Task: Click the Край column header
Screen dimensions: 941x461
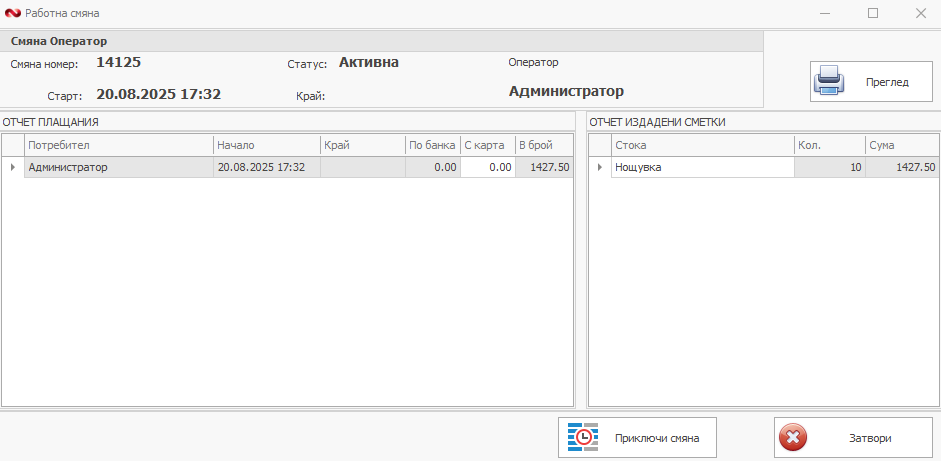Action: (362, 145)
